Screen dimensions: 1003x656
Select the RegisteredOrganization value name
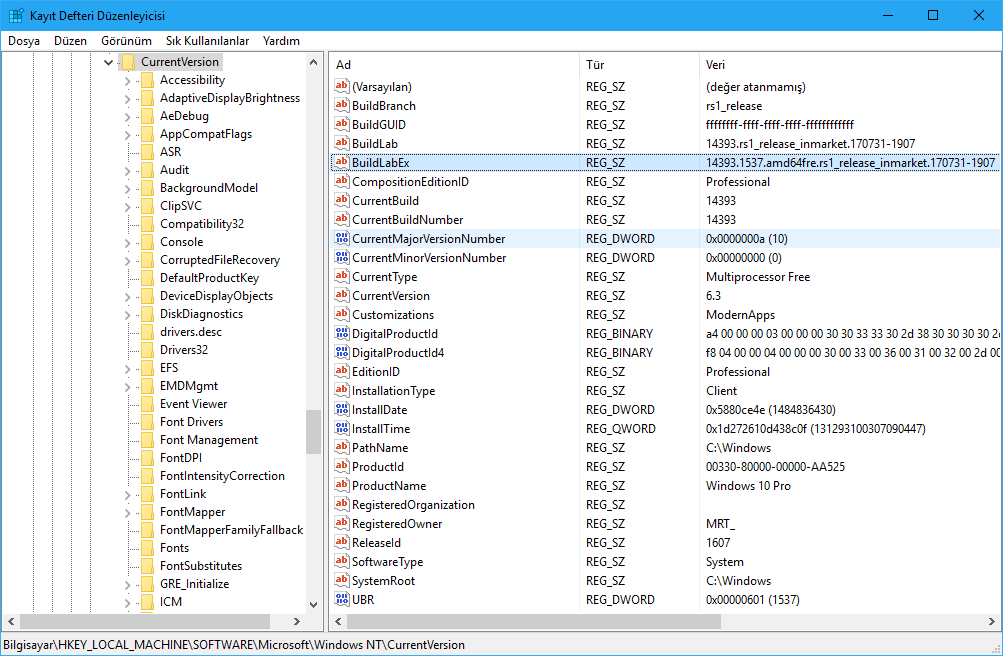click(x=413, y=504)
